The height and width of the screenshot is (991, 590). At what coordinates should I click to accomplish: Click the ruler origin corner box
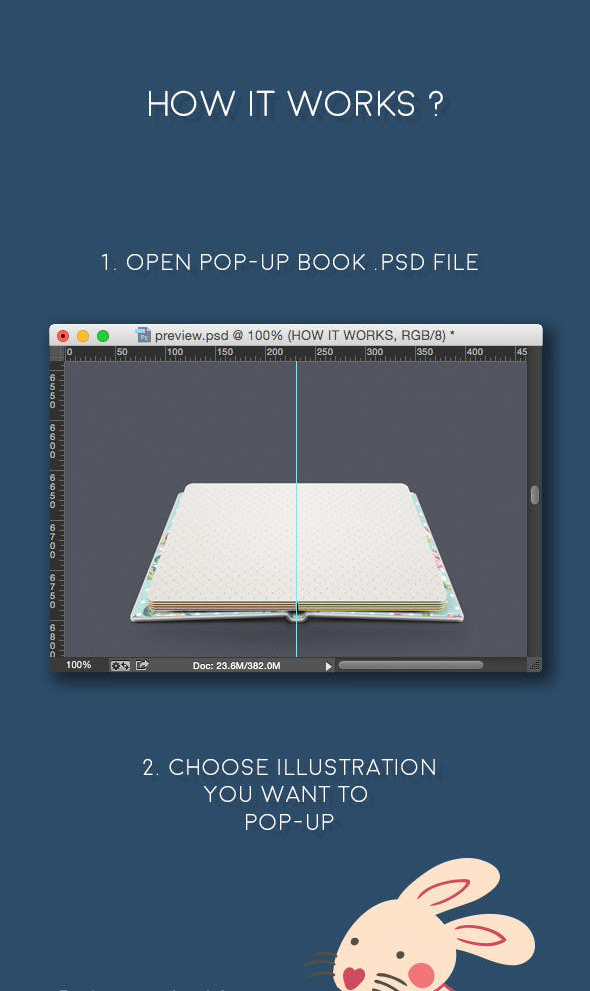pos(57,353)
